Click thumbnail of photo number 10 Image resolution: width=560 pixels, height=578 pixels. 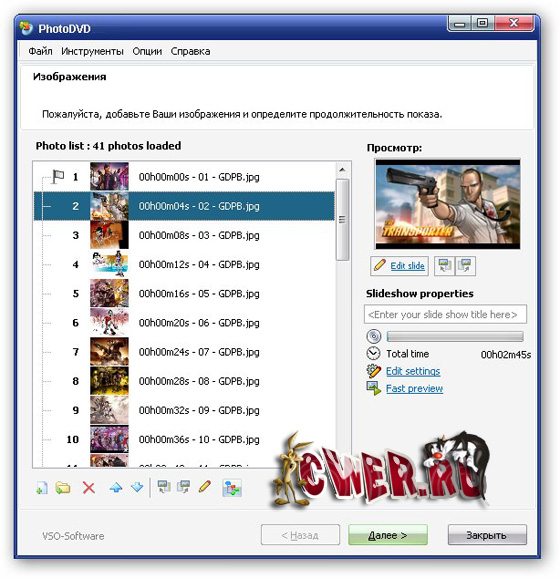[x=109, y=439]
